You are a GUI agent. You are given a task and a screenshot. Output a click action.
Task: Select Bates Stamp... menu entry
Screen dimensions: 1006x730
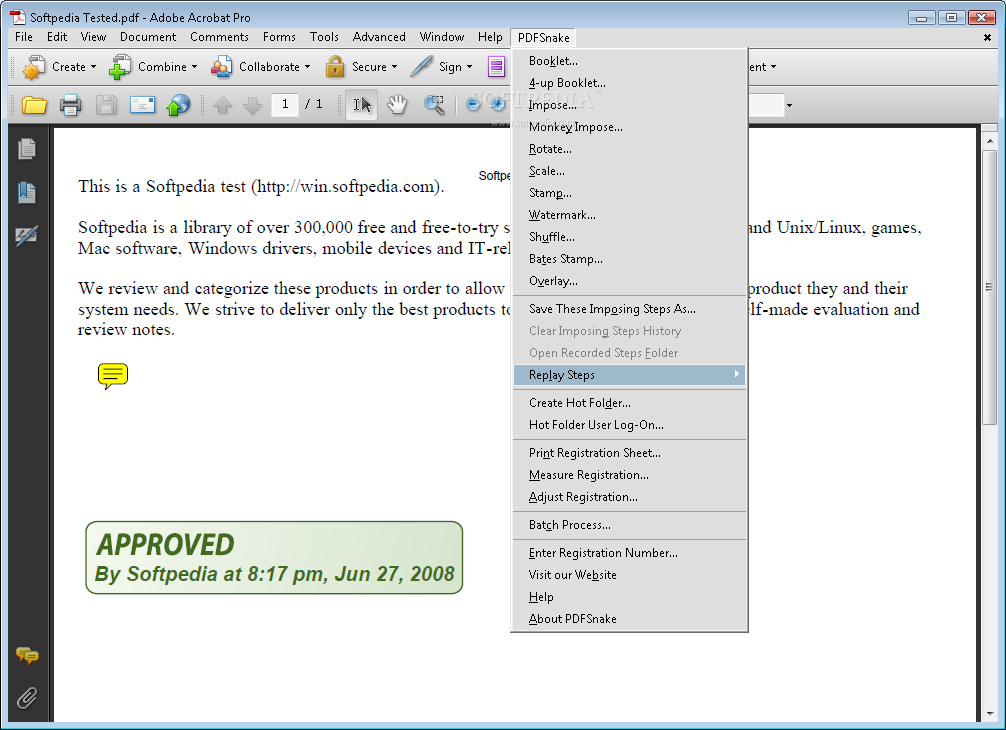[629, 259]
